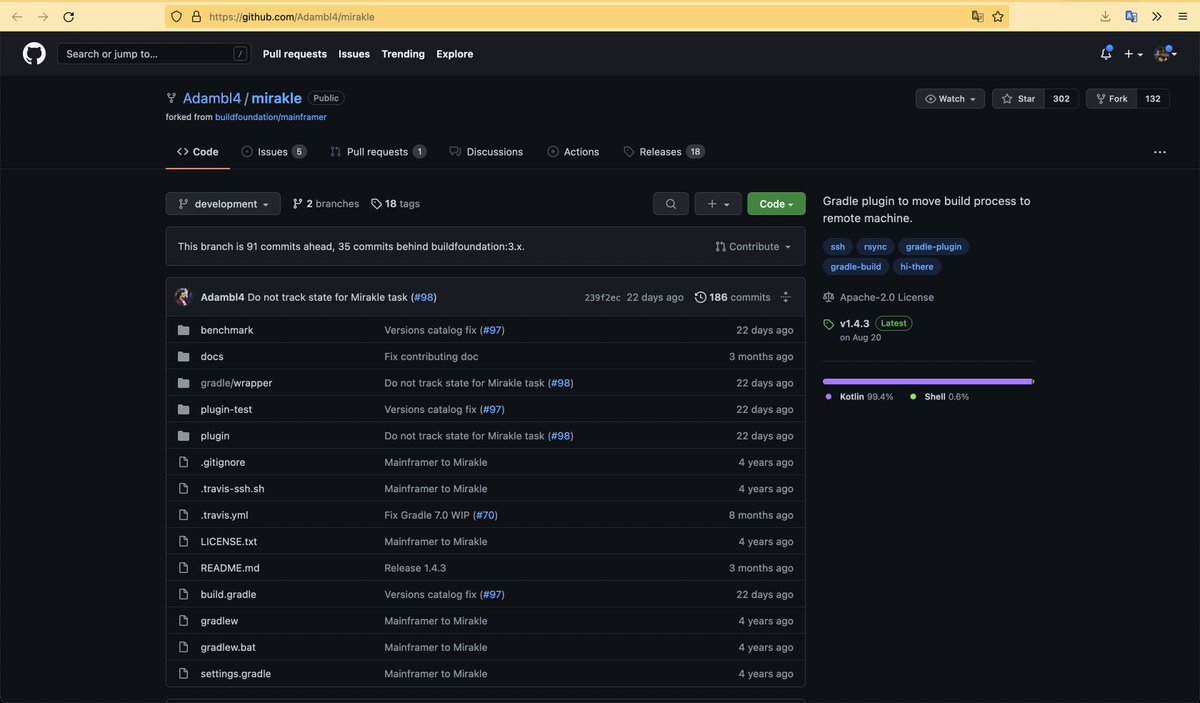
Task: Open Issues in top navigation
Action: (354, 54)
